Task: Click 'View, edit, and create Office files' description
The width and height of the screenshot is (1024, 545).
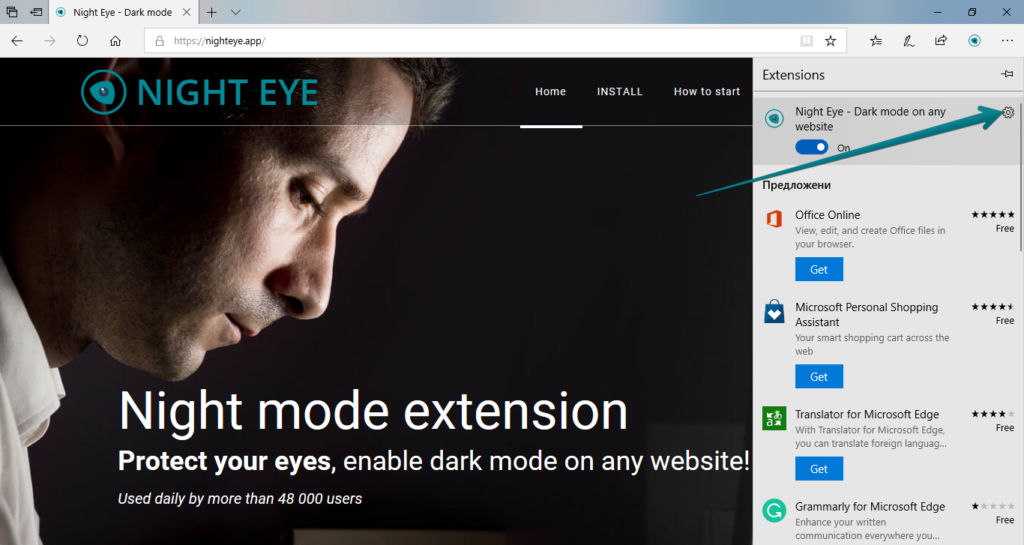Action: [x=870, y=237]
